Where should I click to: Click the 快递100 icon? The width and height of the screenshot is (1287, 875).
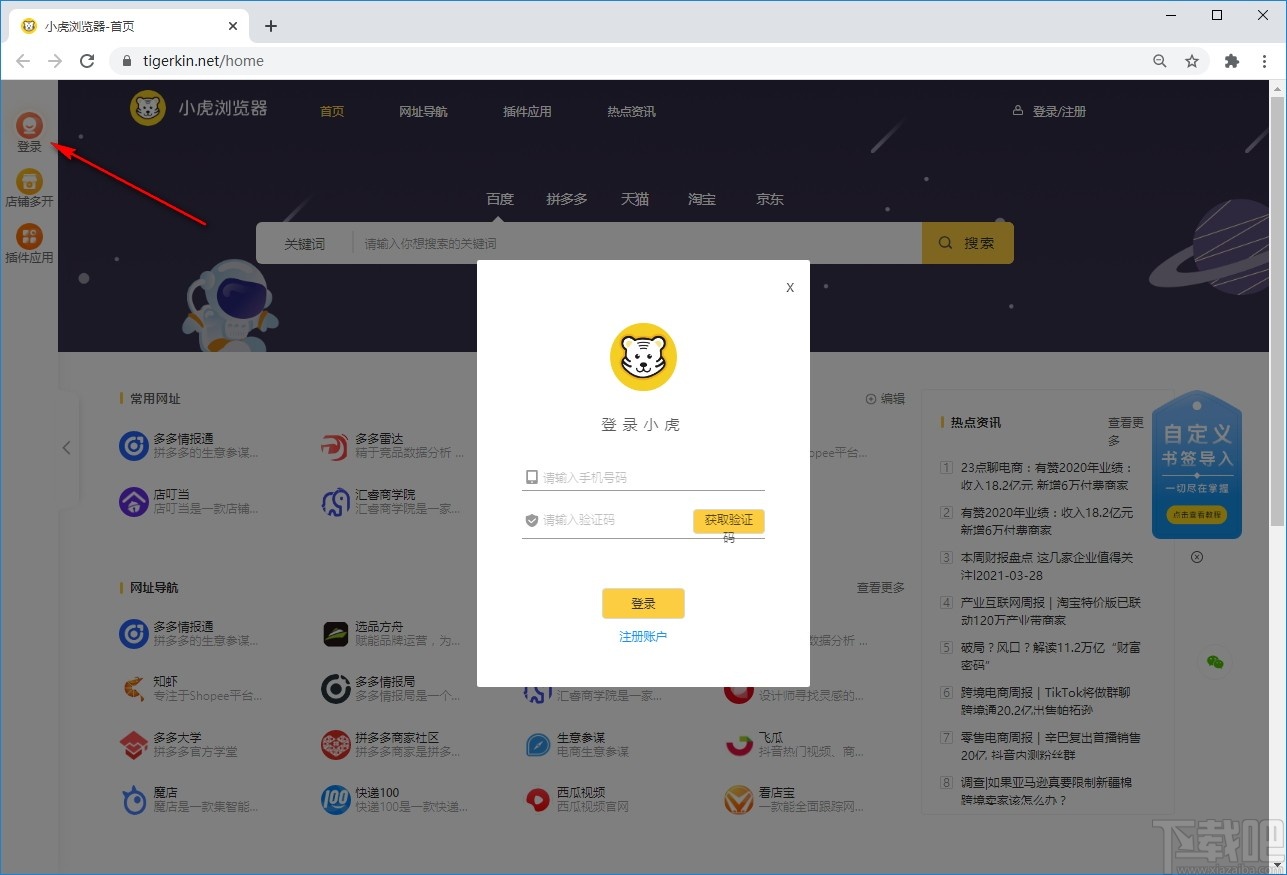click(x=335, y=800)
